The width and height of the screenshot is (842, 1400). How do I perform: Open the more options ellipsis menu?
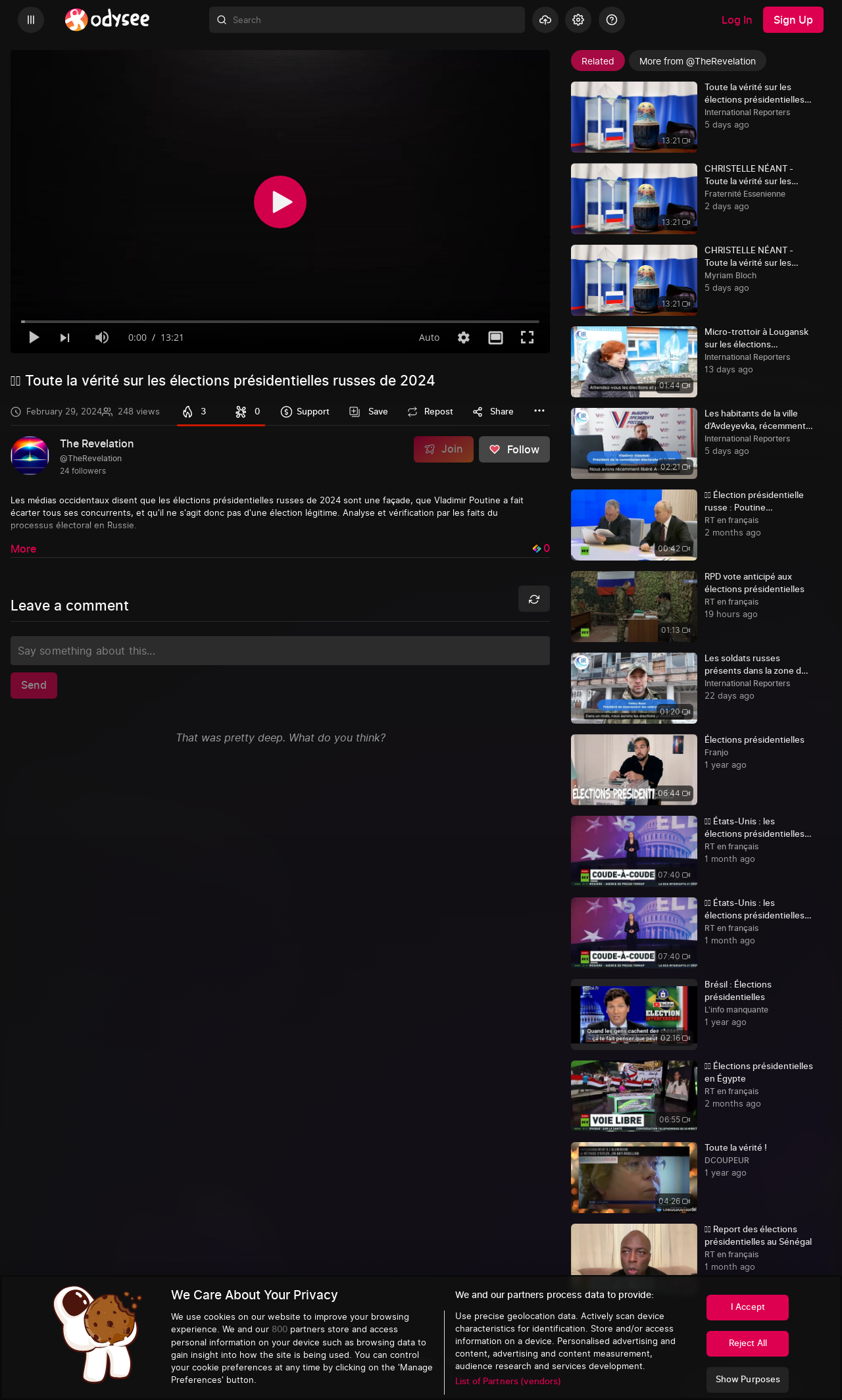(539, 411)
